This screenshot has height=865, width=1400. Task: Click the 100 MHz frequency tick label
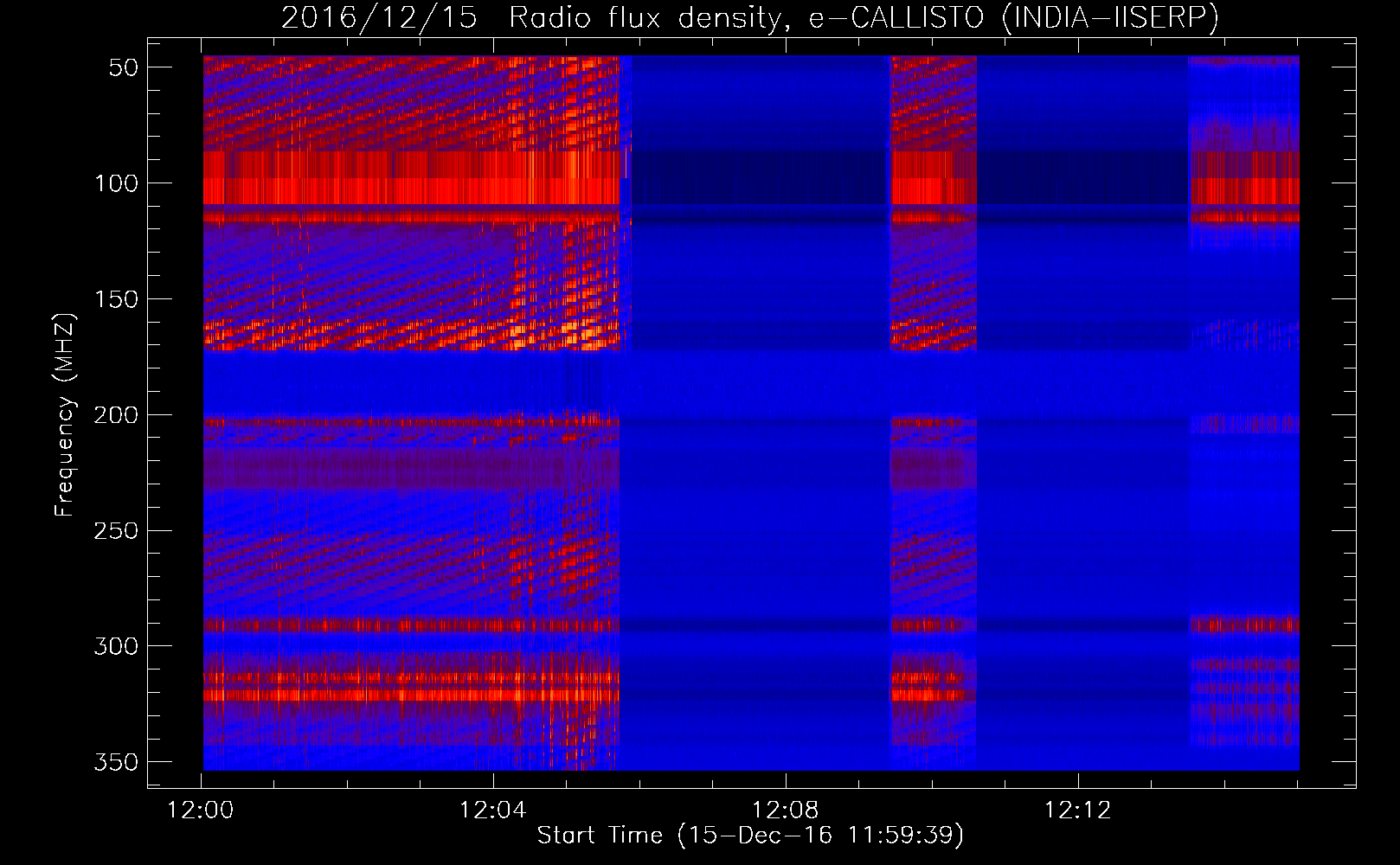(116, 183)
